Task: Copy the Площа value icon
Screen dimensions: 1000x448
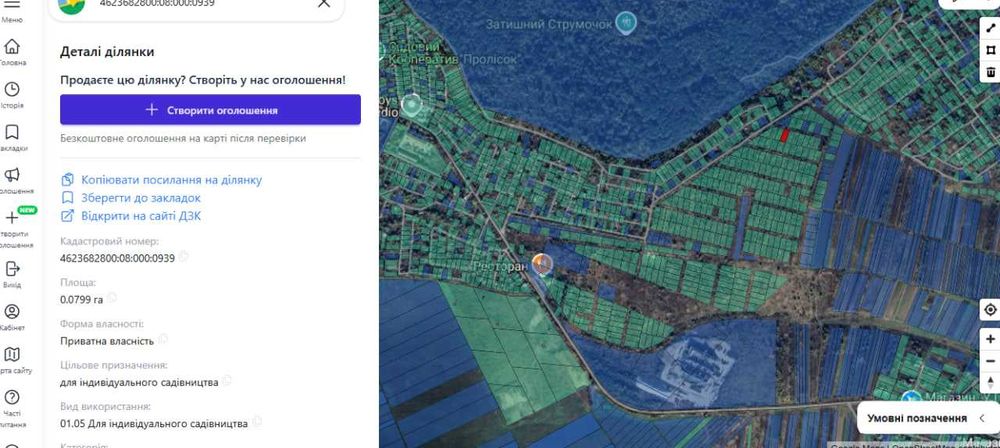Action: point(112,297)
